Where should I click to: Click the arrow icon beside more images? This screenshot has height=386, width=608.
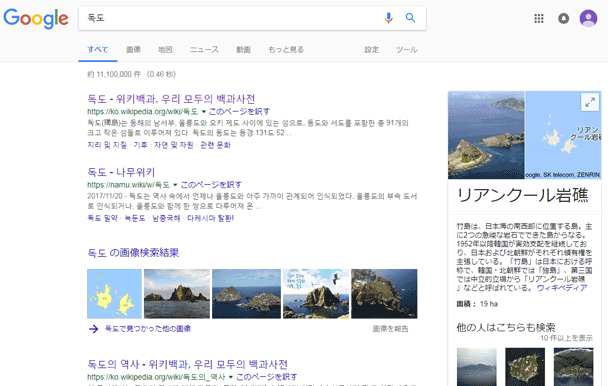(93, 329)
